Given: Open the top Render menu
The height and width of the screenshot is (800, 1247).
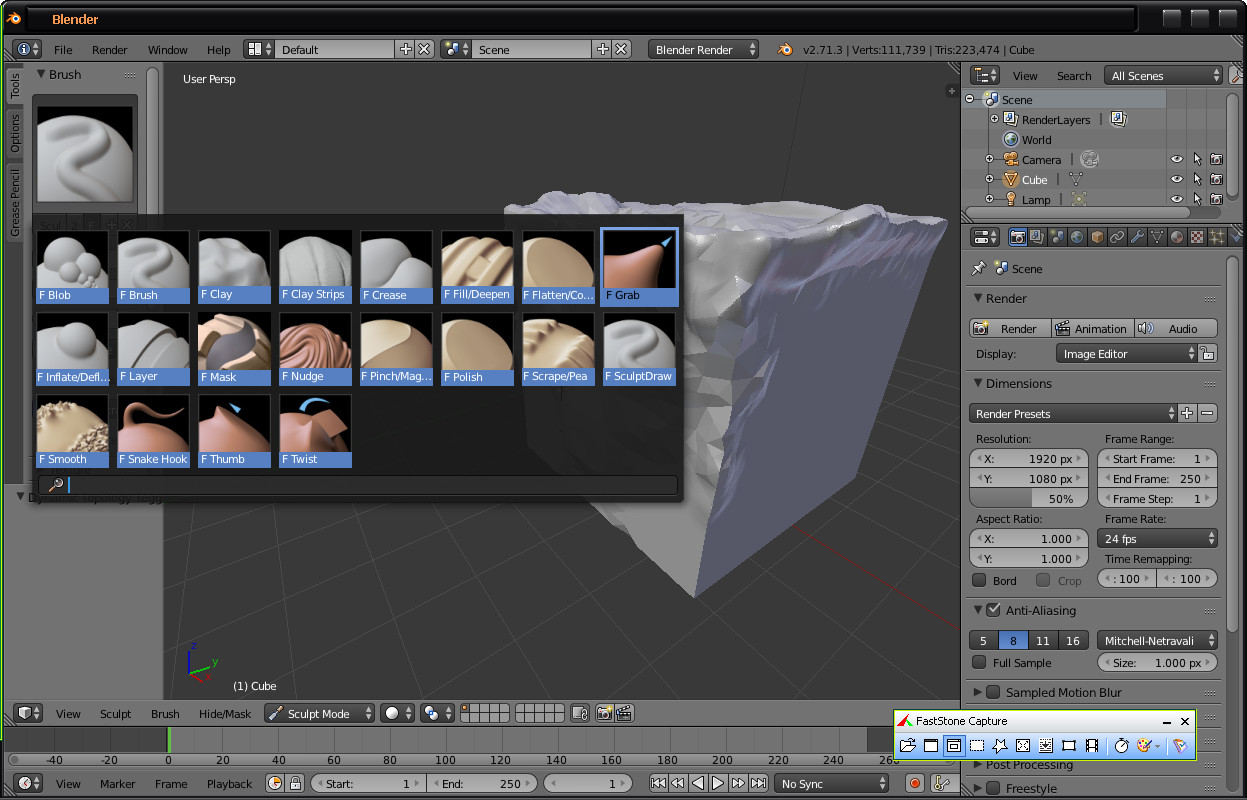Looking at the screenshot, I should 110,49.
